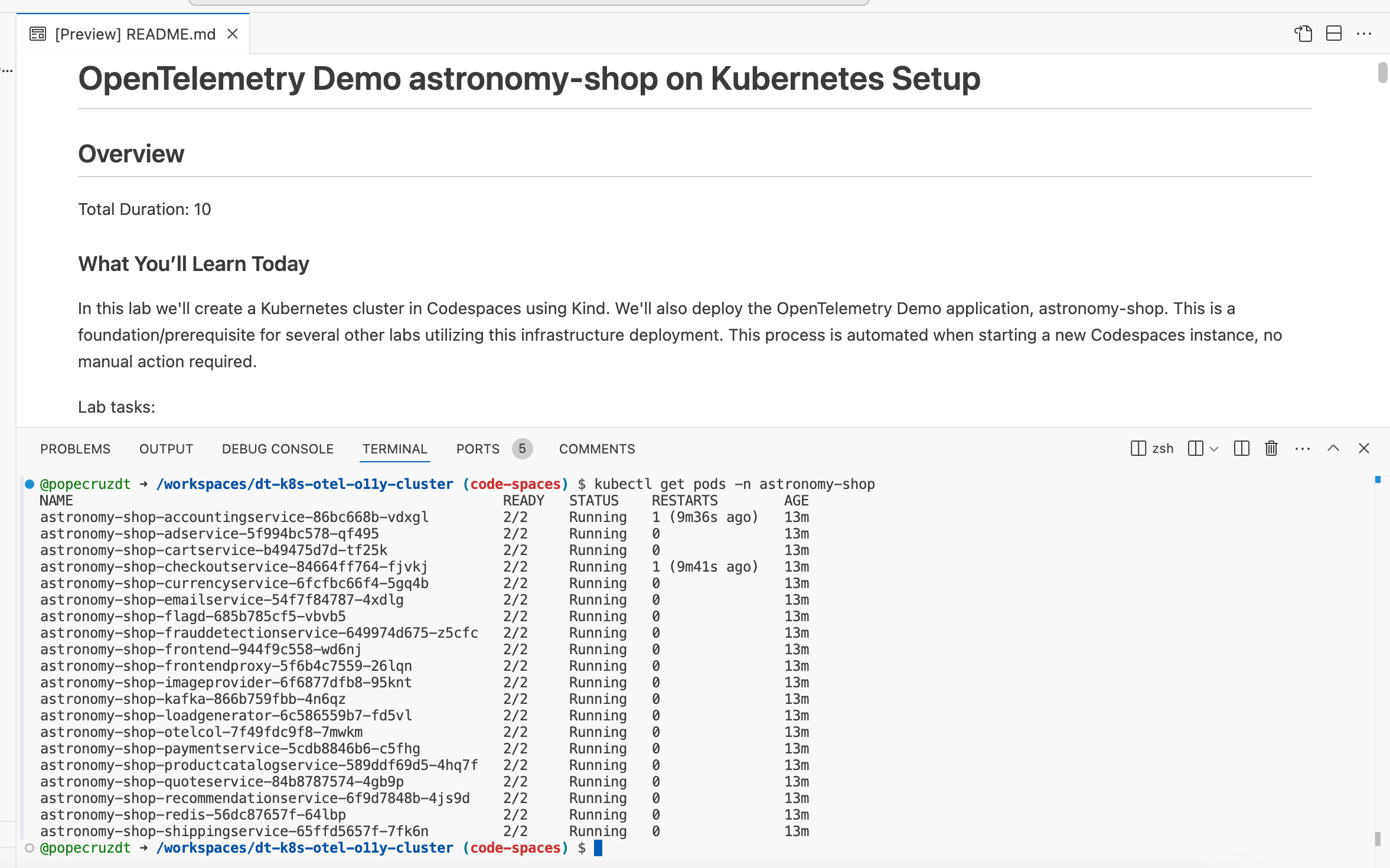1390x868 pixels.
Task: Kill terminal with trash icon
Action: 1271,449
